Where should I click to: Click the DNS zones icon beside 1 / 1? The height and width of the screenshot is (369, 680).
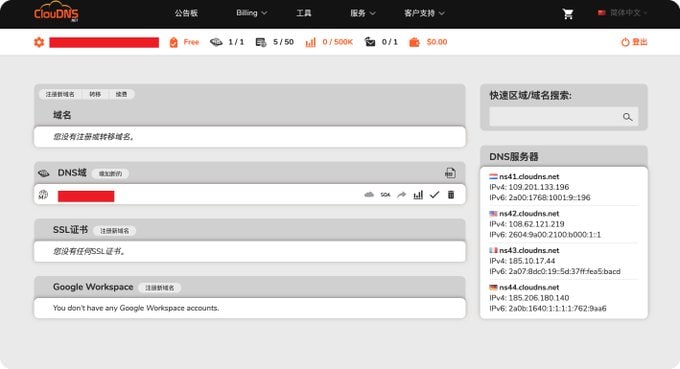click(216, 42)
